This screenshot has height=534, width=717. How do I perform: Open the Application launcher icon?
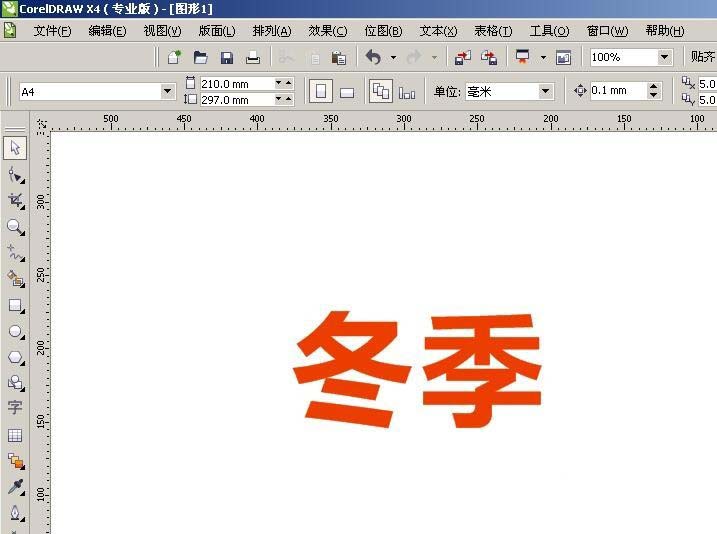pos(522,57)
